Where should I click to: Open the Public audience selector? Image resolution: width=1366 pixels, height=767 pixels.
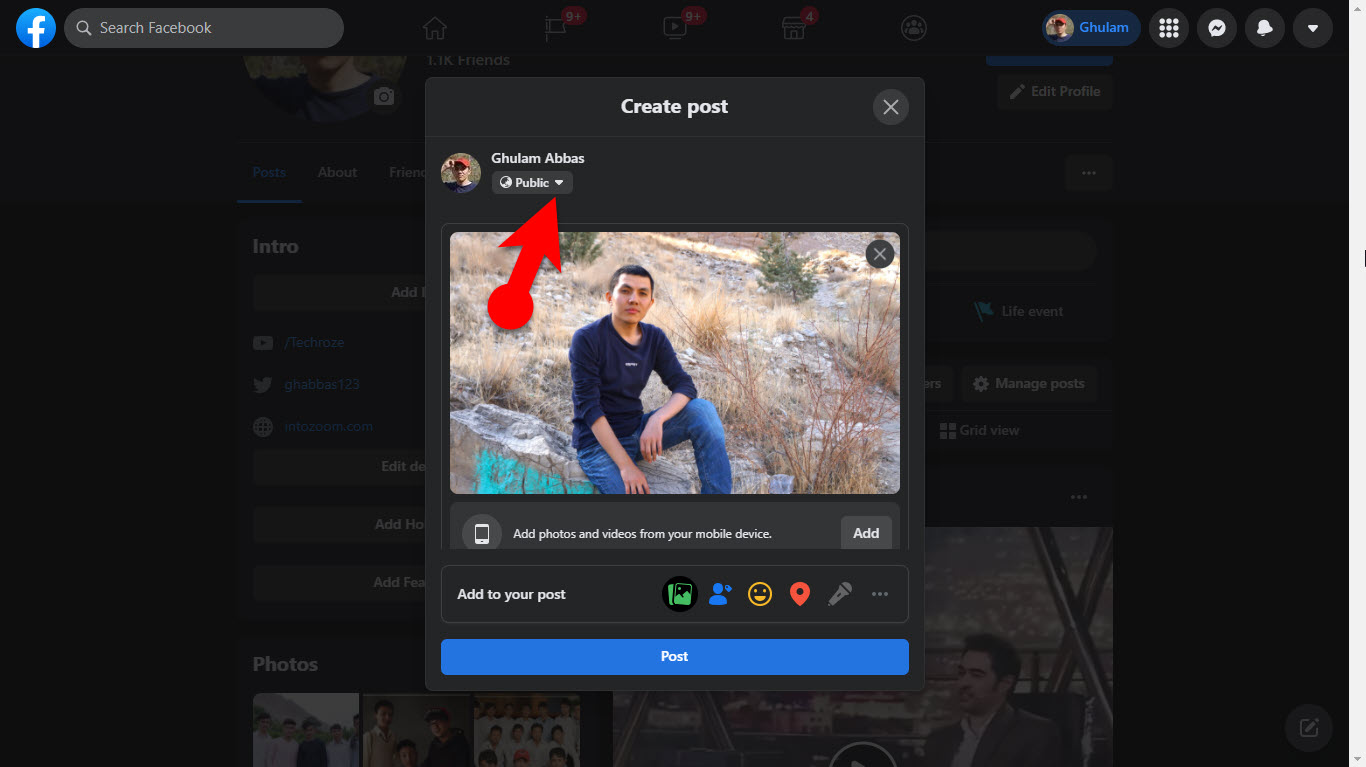(x=532, y=182)
